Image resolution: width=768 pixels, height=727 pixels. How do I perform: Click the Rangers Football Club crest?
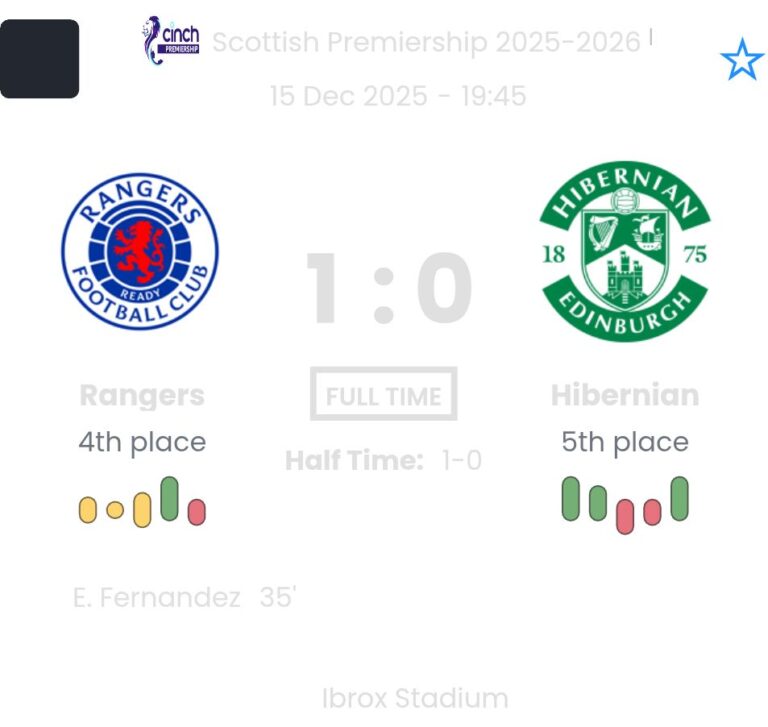tap(139, 251)
